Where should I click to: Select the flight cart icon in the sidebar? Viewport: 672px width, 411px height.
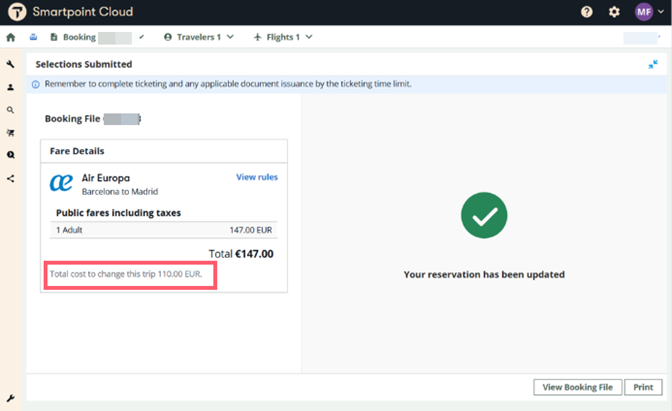tap(11, 133)
